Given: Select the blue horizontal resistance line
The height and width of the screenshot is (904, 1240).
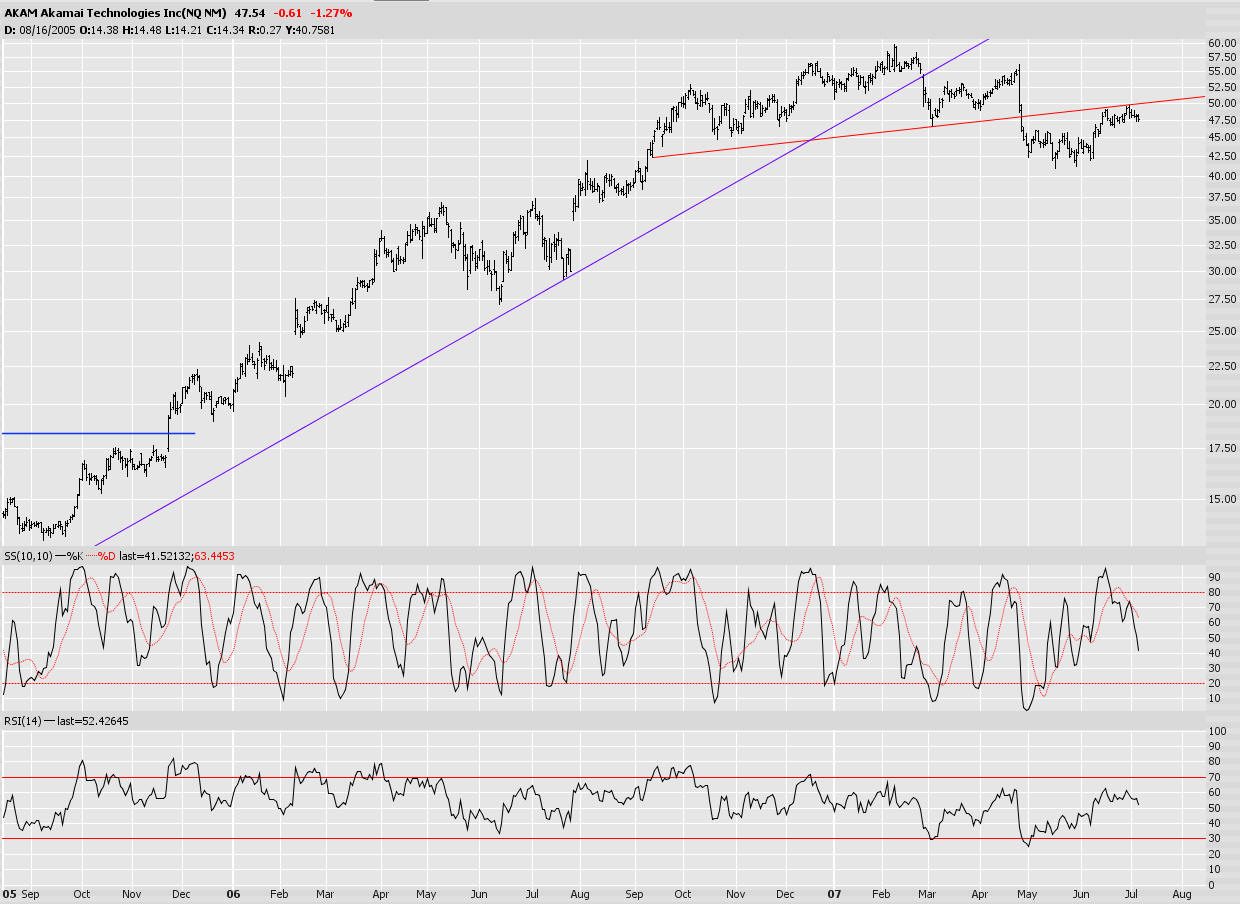Looking at the screenshot, I should click(98, 433).
